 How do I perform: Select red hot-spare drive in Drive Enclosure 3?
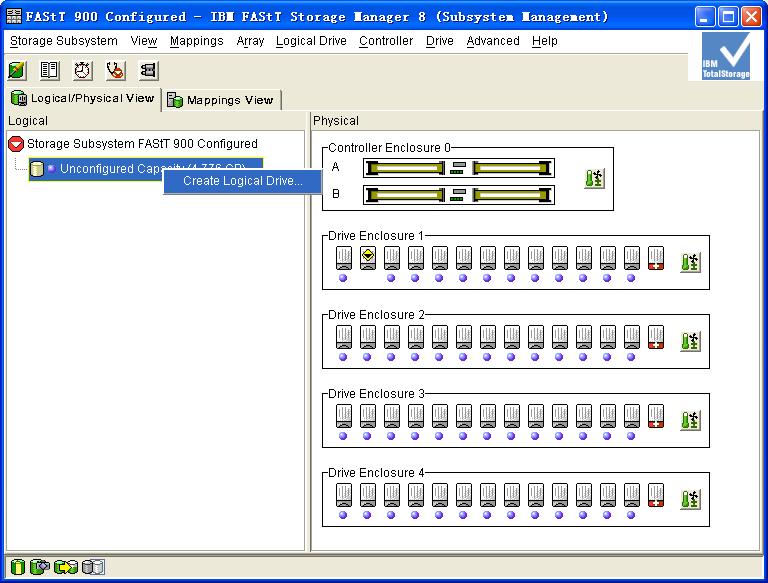(x=656, y=416)
